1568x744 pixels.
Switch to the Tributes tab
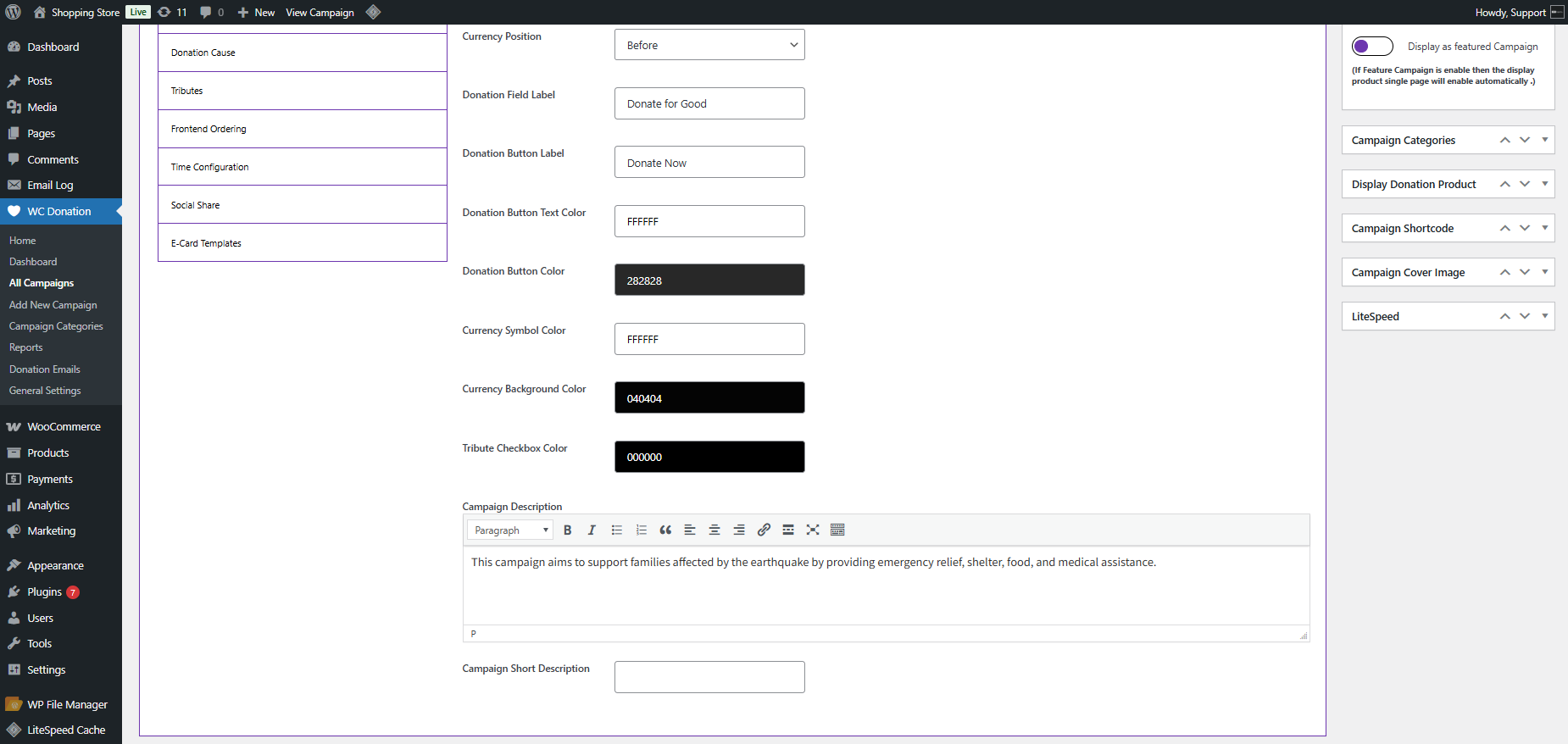point(302,91)
